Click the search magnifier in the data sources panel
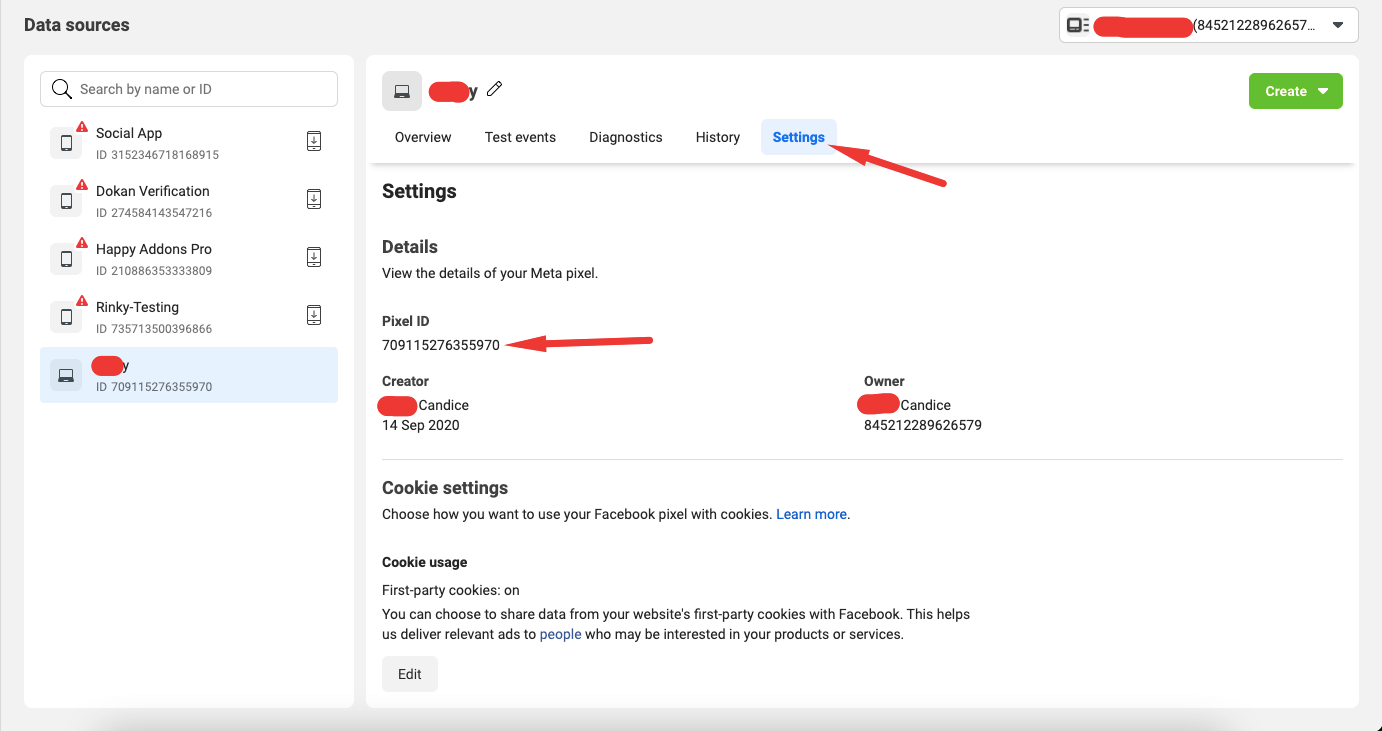The height and width of the screenshot is (731, 1382). coord(61,89)
